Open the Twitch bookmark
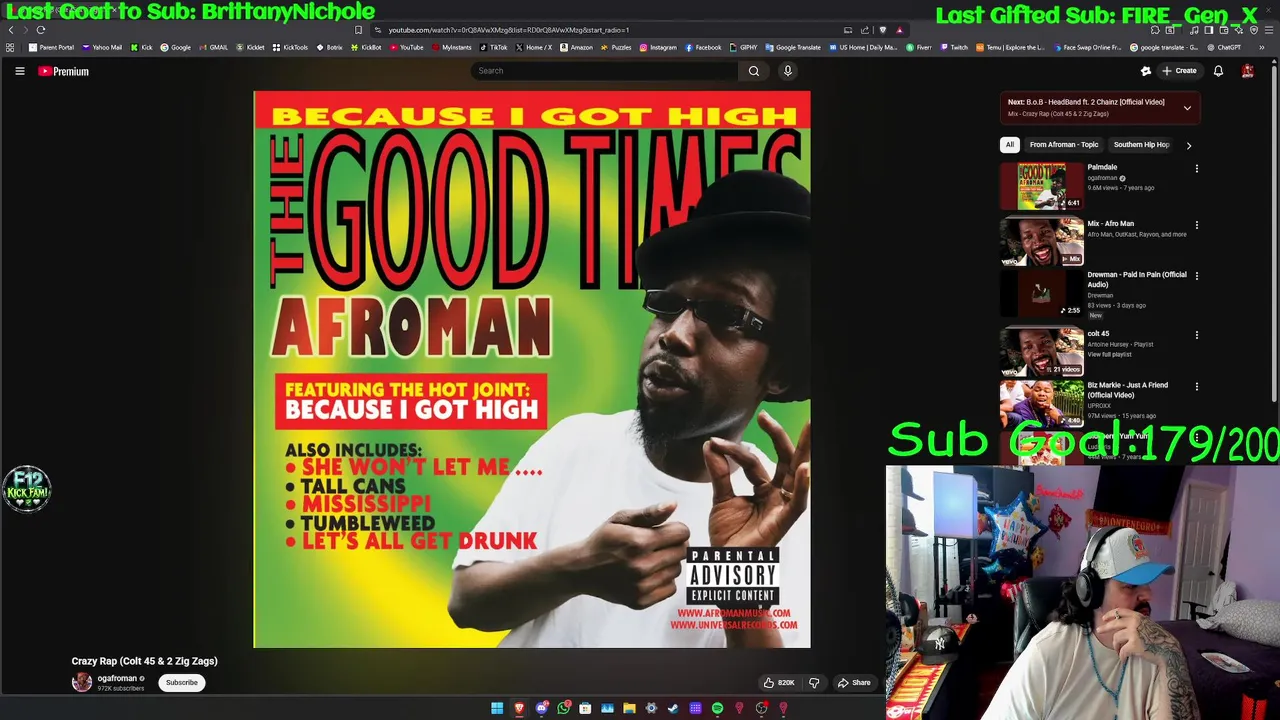The width and height of the screenshot is (1280, 720). [954, 47]
